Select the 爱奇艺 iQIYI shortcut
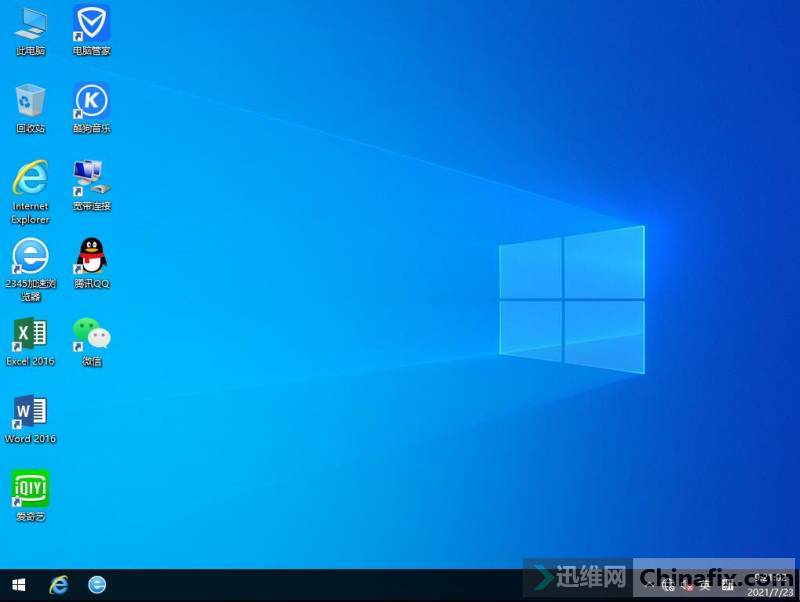 pos(31,496)
